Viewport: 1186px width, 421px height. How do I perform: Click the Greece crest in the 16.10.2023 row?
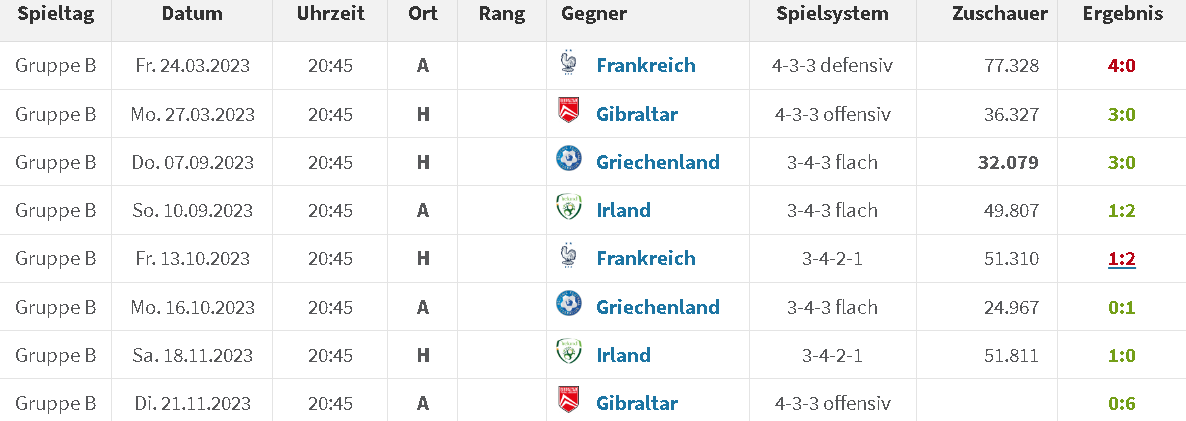[x=568, y=305]
